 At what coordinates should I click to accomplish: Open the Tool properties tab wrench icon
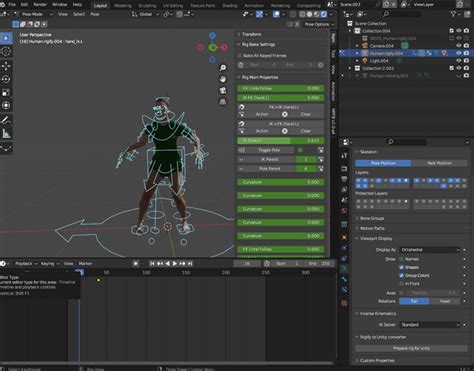[x=344, y=155]
